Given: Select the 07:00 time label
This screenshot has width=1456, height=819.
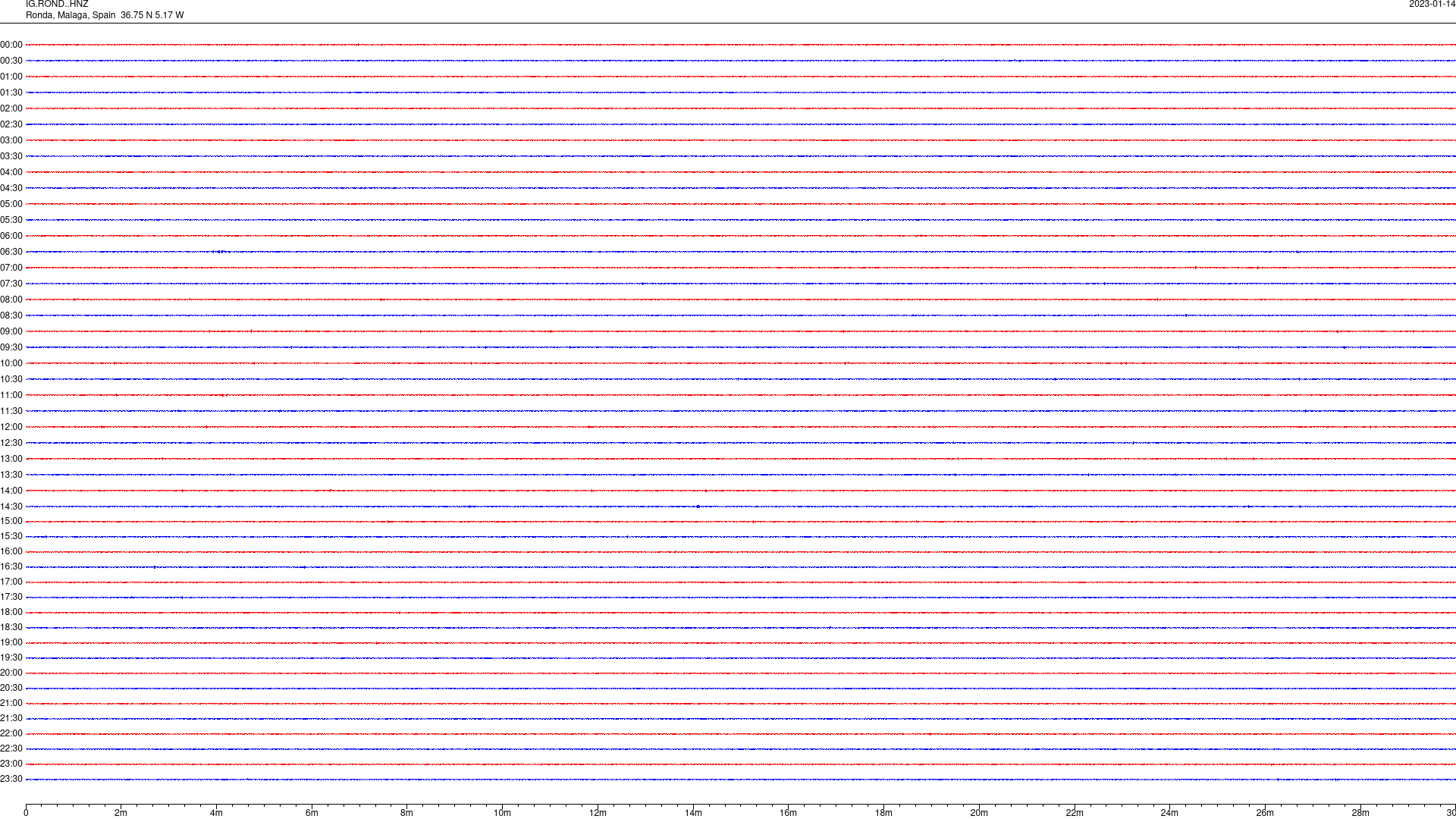Looking at the screenshot, I should coord(11,268).
